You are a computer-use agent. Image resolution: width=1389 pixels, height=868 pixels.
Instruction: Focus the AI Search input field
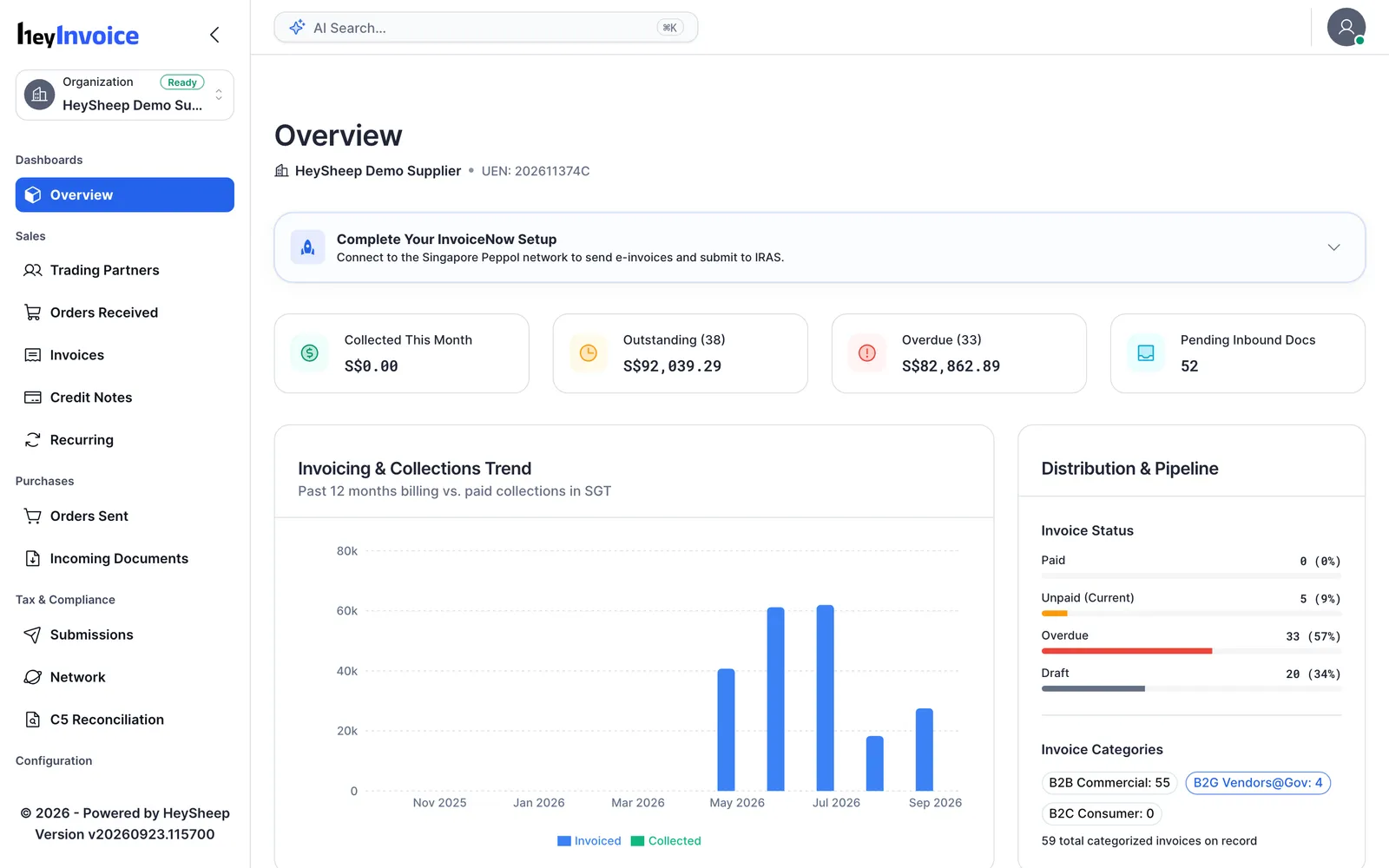[x=486, y=28]
